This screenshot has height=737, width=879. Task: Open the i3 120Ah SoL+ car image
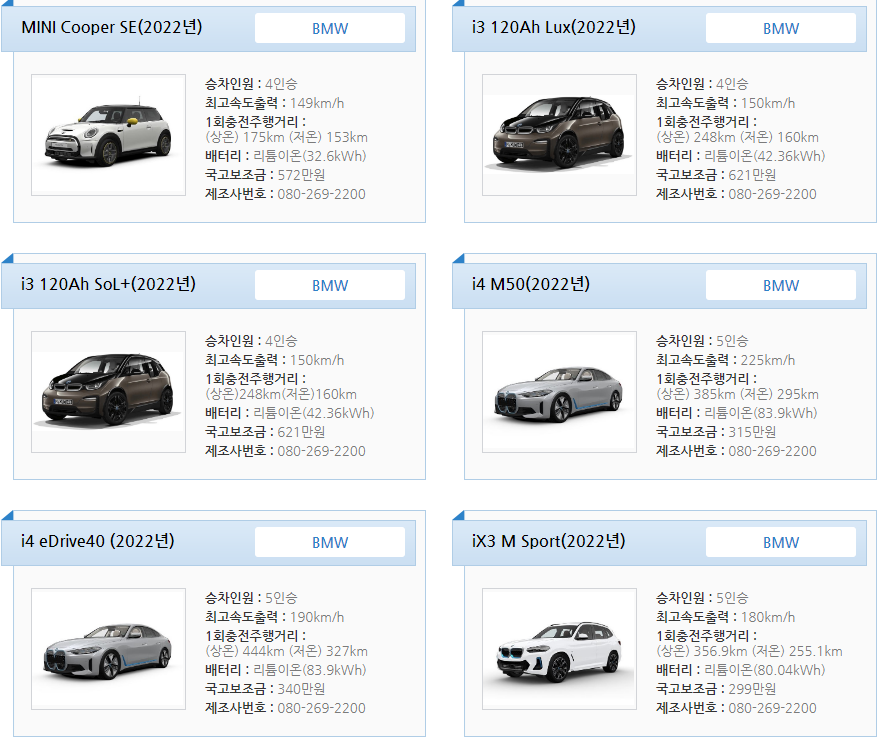pyautogui.click(x=108, y=392)
